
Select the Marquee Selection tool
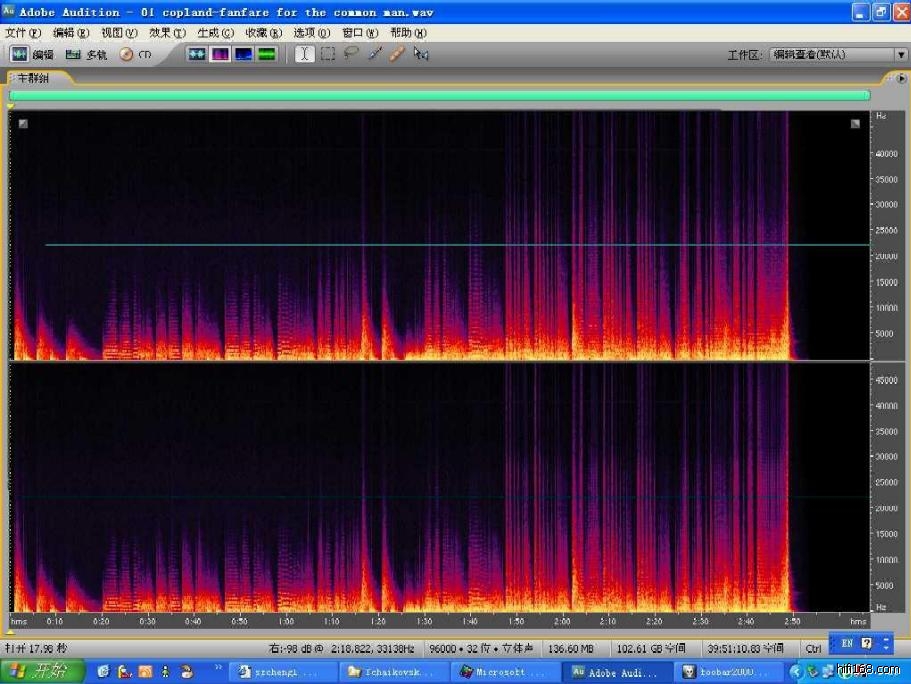(x=327, y=54)
